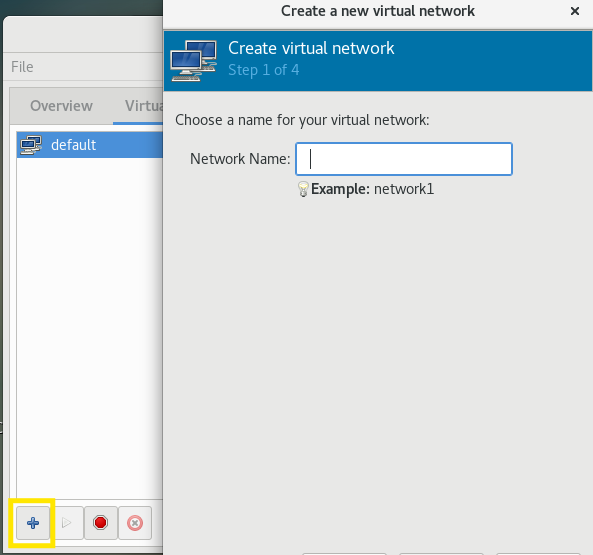
Task: Click the delete network icon
Action: point(135,523)
